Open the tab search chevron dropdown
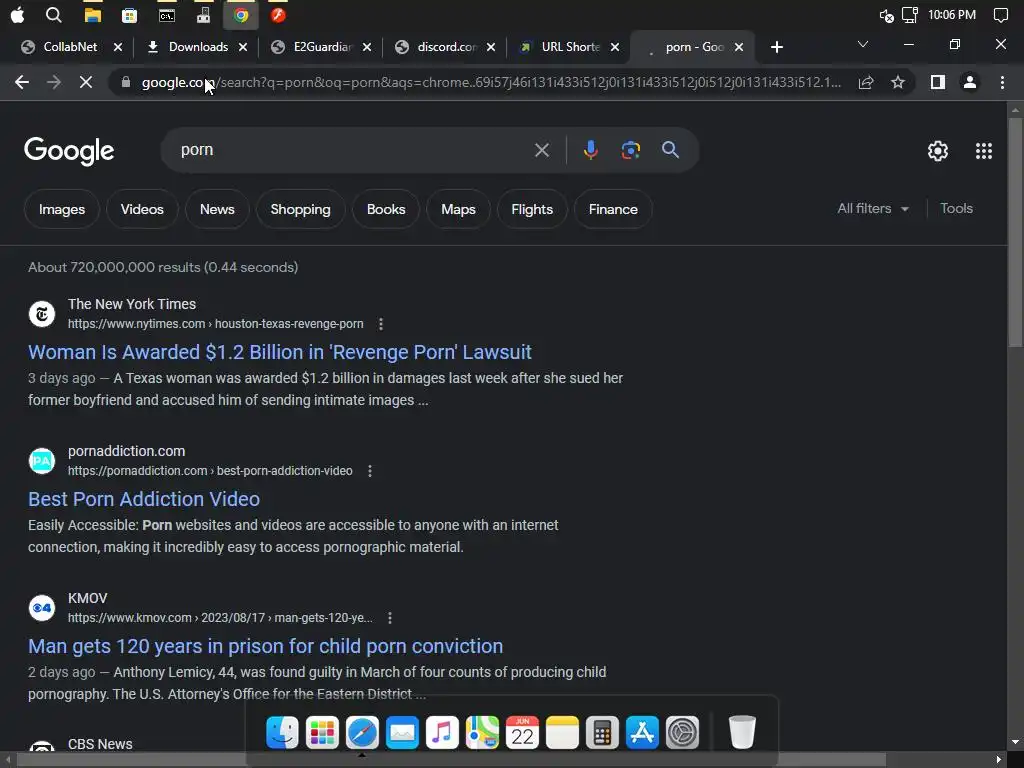1024x768 pixels. 863,44
